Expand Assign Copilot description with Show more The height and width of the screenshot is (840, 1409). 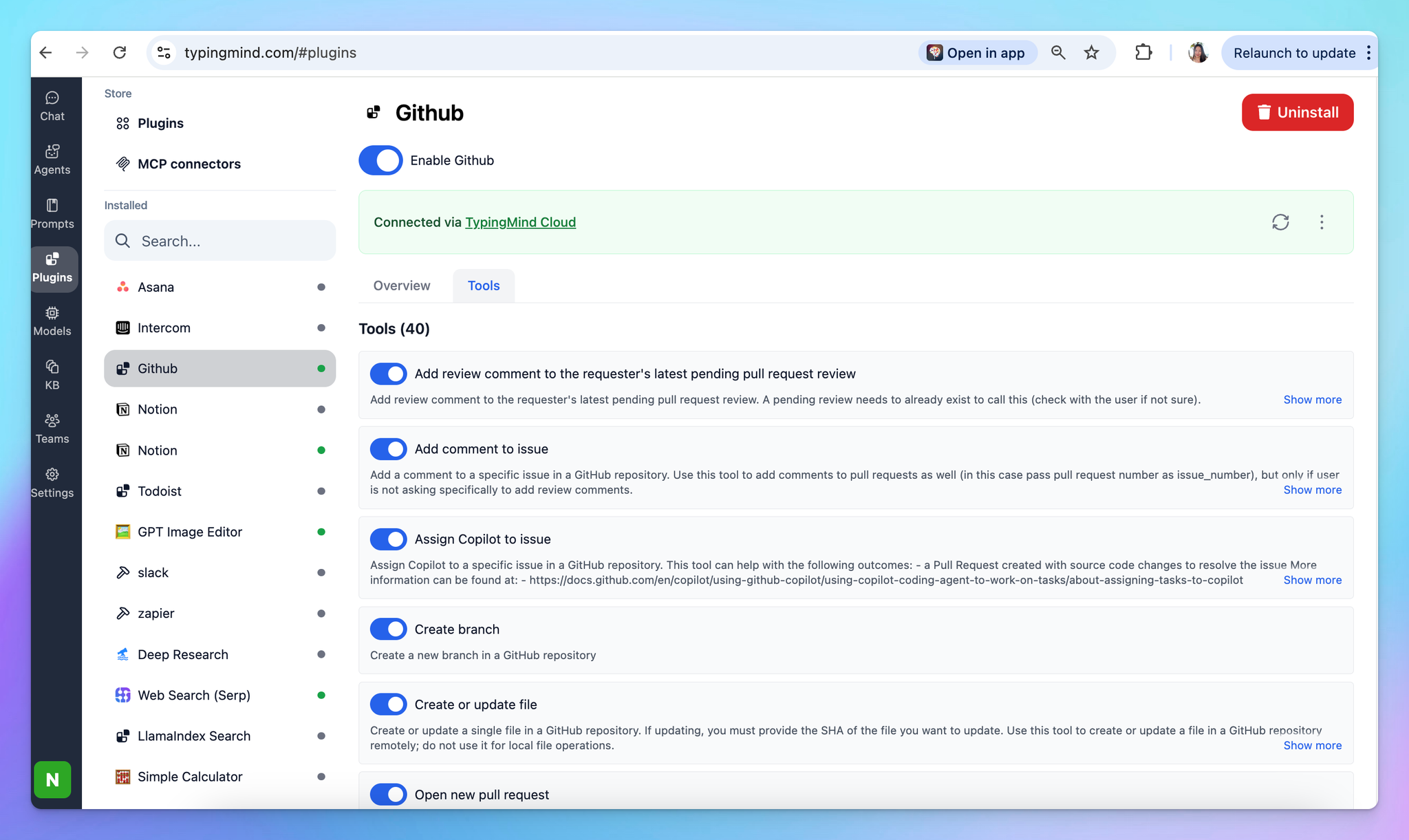point(1312,580)
